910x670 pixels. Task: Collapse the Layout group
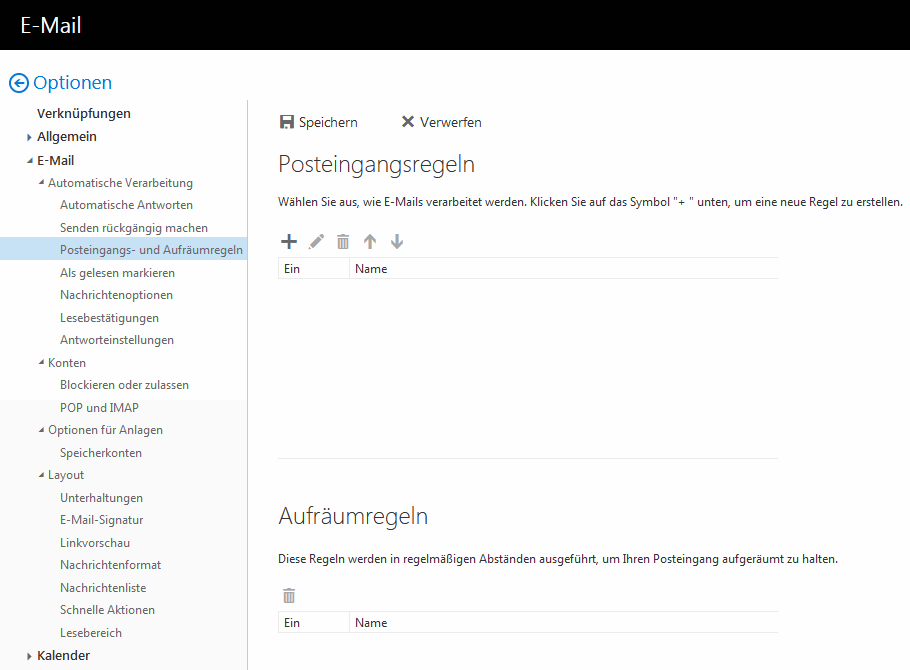[x=41, y=475]
